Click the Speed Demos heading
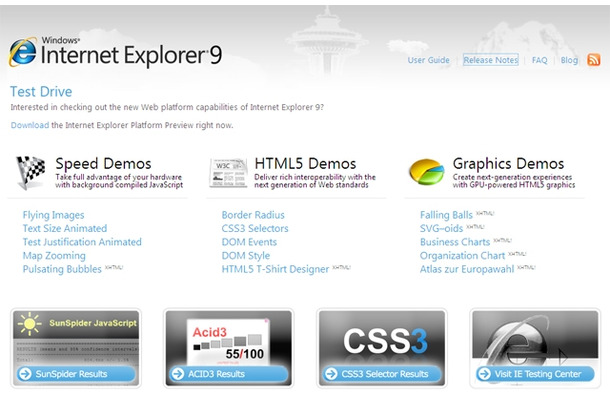 tap(103, 164)
